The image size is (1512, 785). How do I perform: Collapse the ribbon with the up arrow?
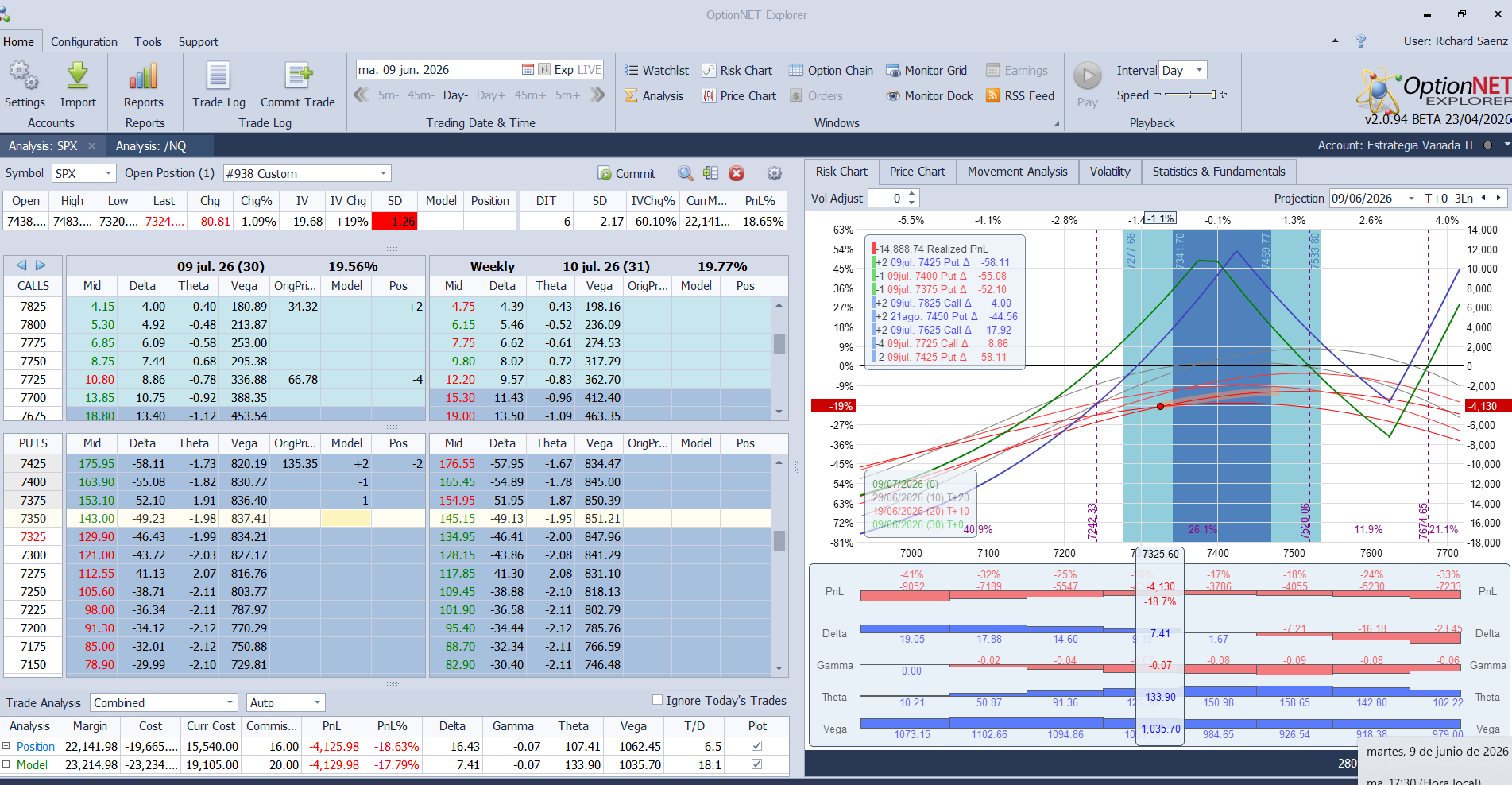point(1335,41)
